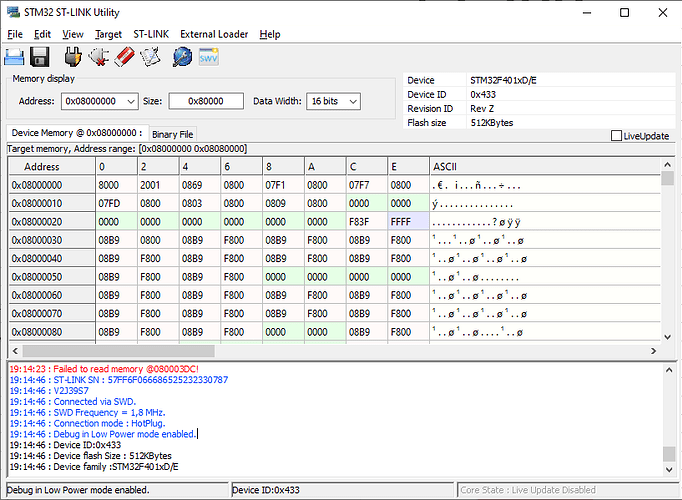Run Full chip erase eraser icon

tap(125, 57)
